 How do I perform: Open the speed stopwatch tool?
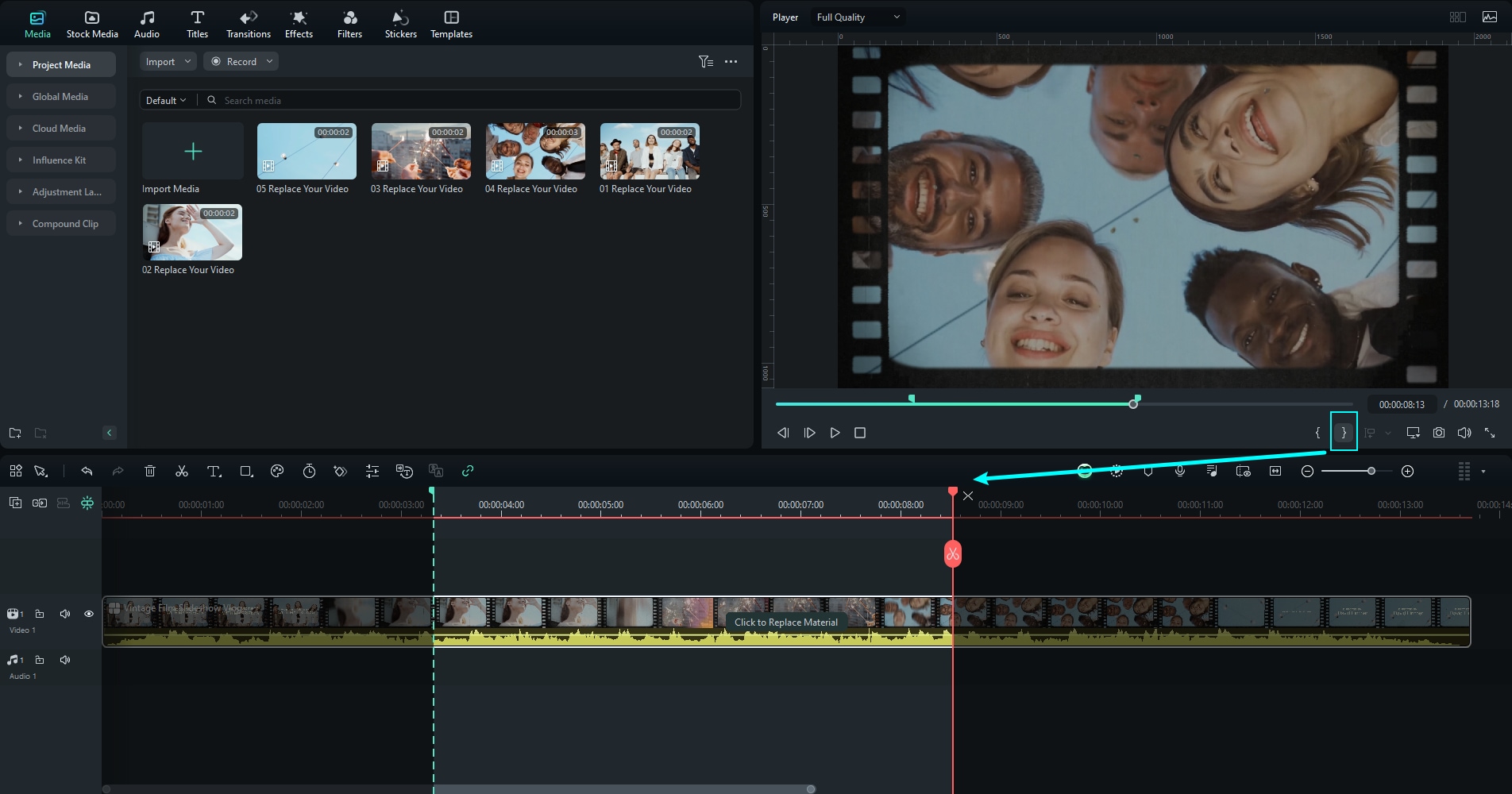coord(309,471)
